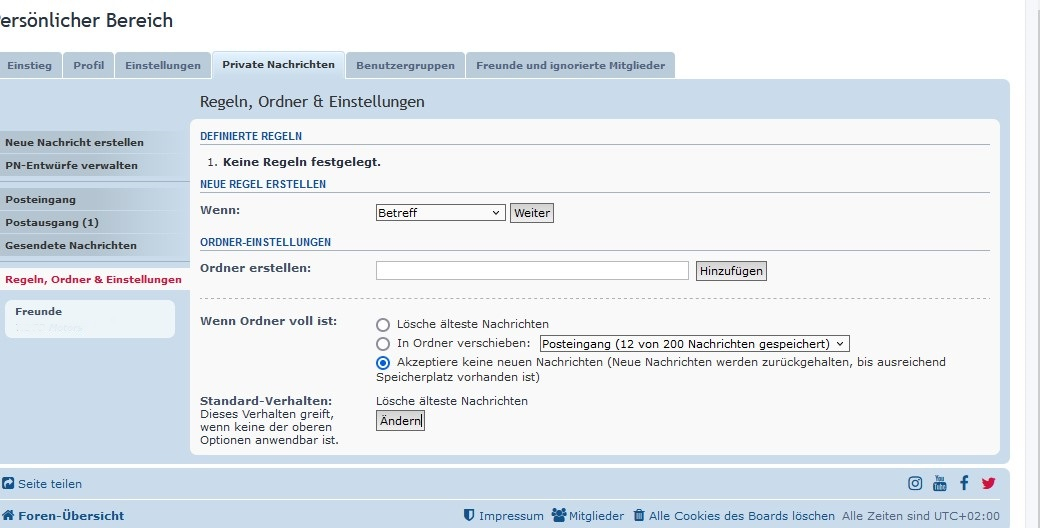Click the Seite teilen share icon
The height and width of the screenshot is (528, 1040).
coord(8,484)
